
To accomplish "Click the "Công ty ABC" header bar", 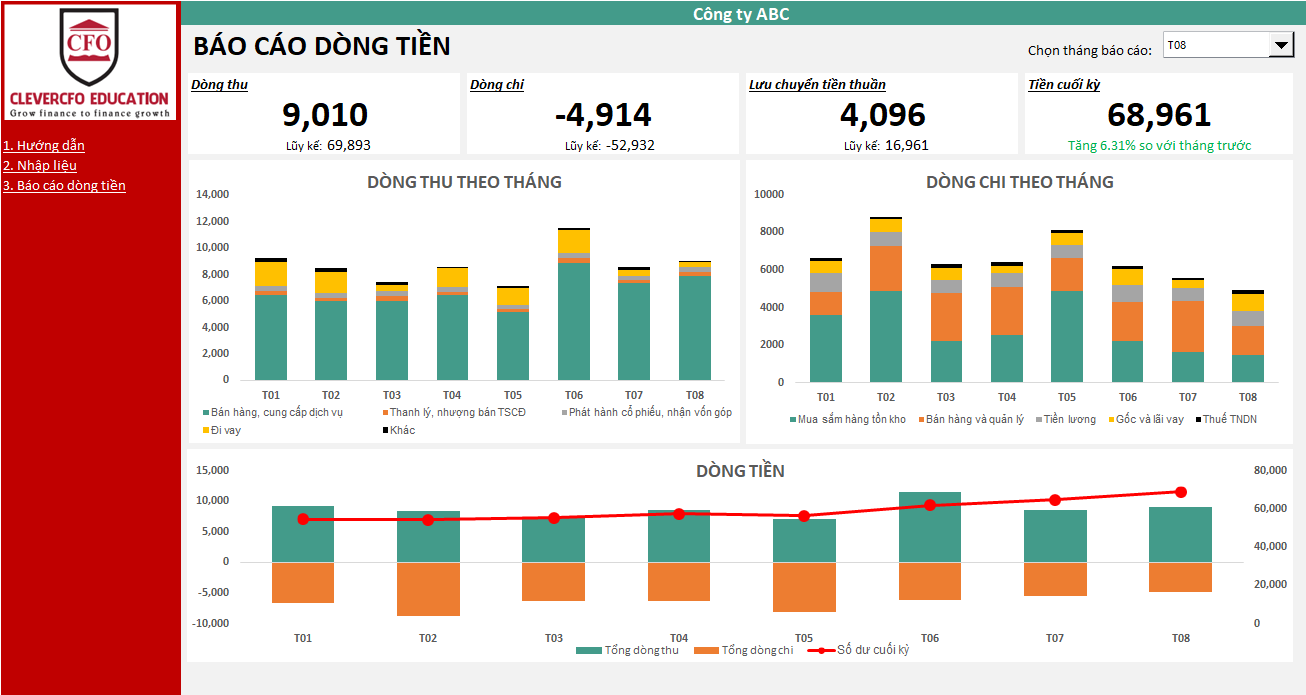I will click(x=740, y=14).
